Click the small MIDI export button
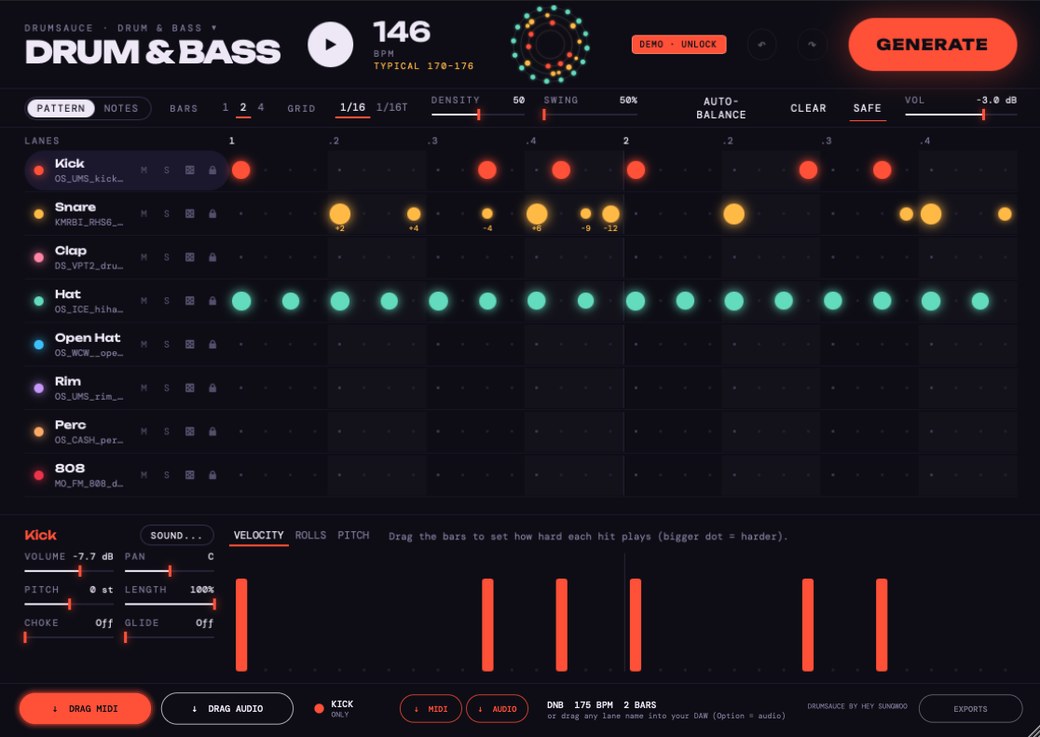 431,708
